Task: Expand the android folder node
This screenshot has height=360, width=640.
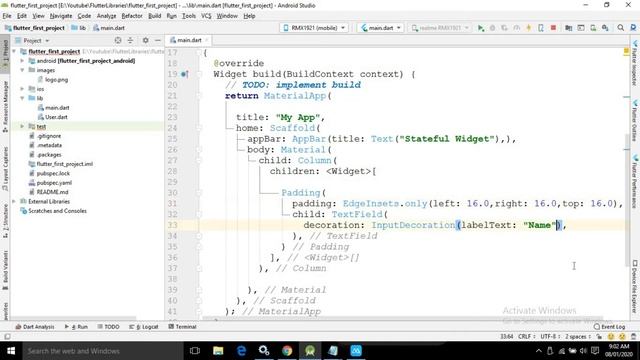Action: point(22,61)
